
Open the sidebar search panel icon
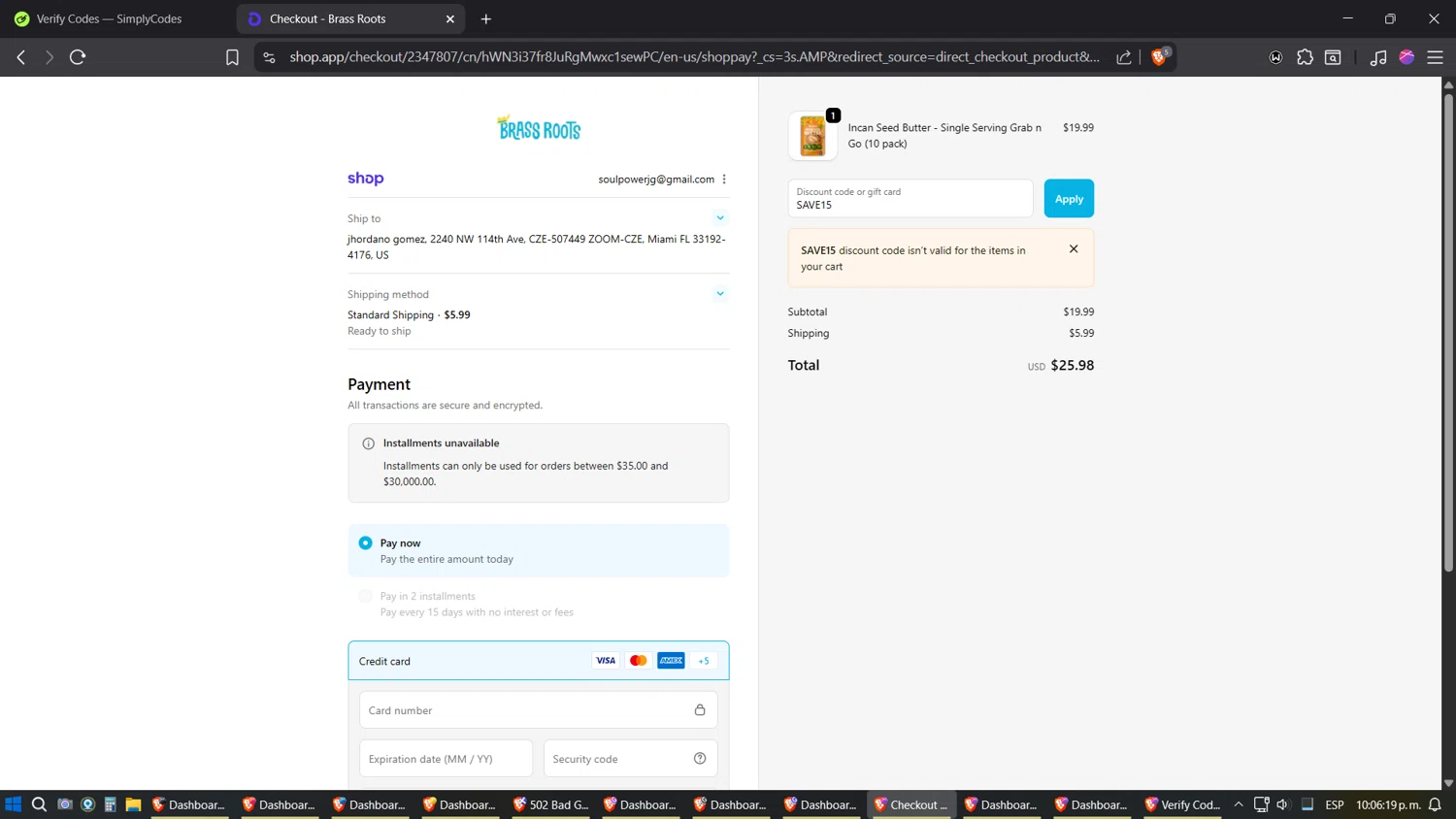point(1333,57)
